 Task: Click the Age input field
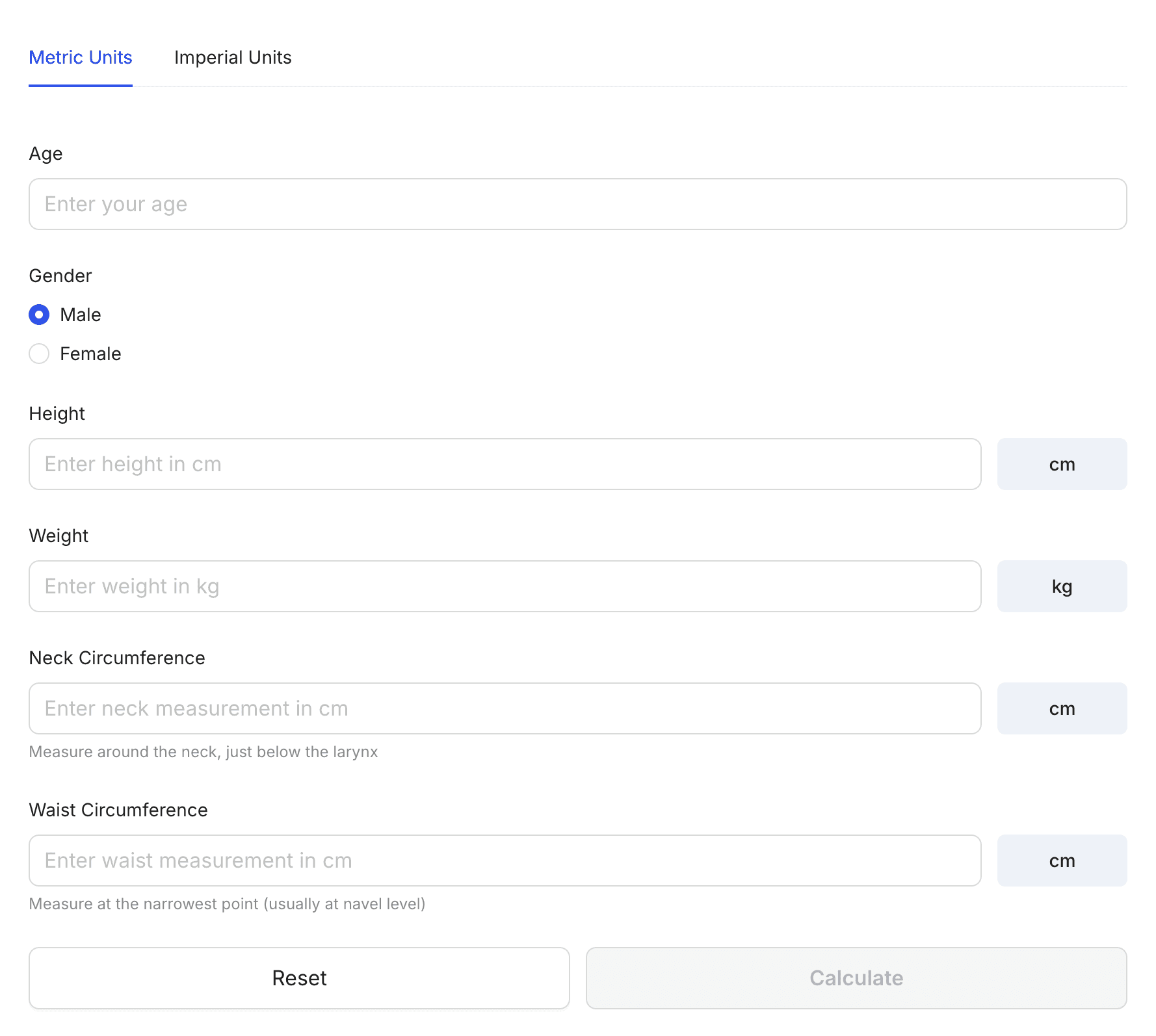[577, 204]
